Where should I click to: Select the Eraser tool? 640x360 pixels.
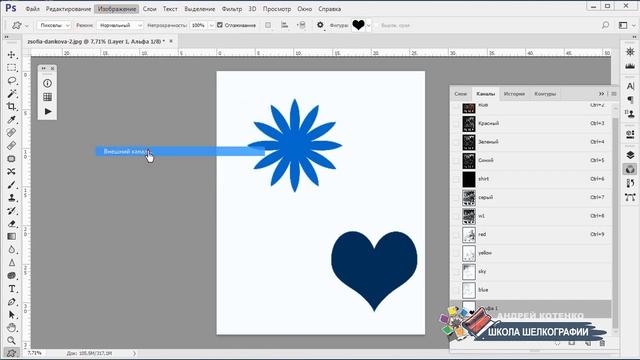(x=11, y=224)
